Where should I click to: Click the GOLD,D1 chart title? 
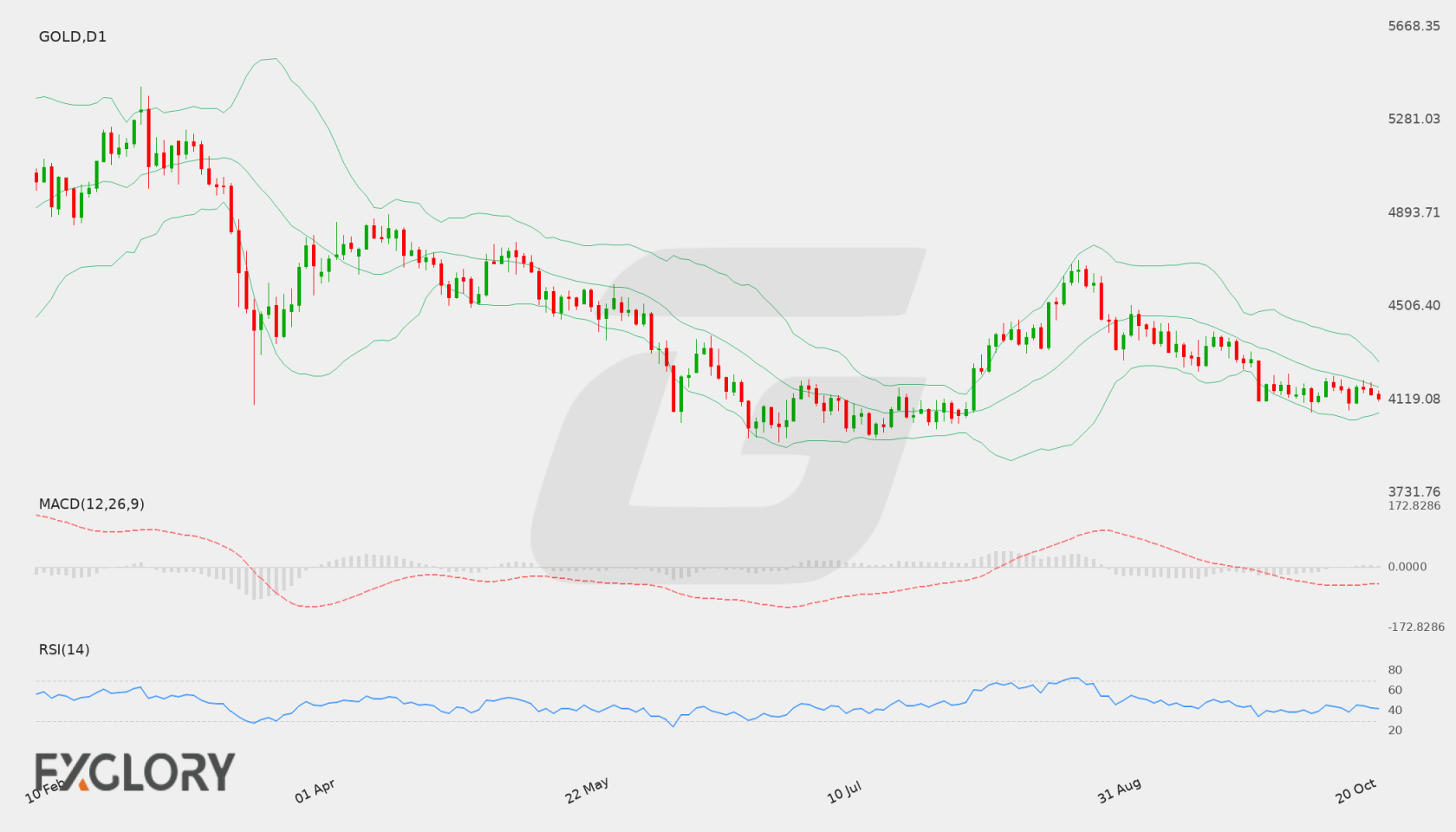73,36
